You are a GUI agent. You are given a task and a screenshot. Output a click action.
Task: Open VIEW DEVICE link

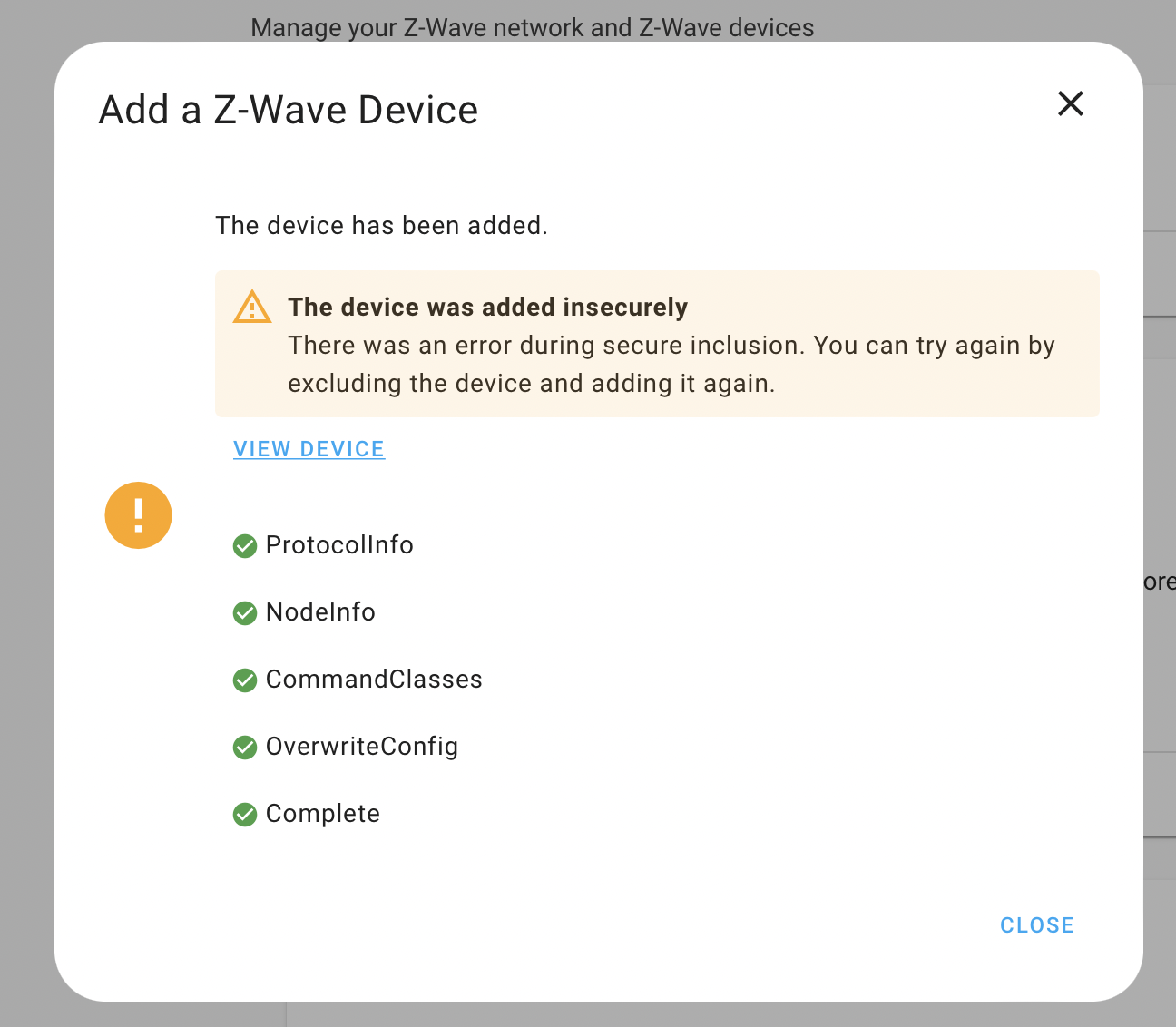(309, 448)
